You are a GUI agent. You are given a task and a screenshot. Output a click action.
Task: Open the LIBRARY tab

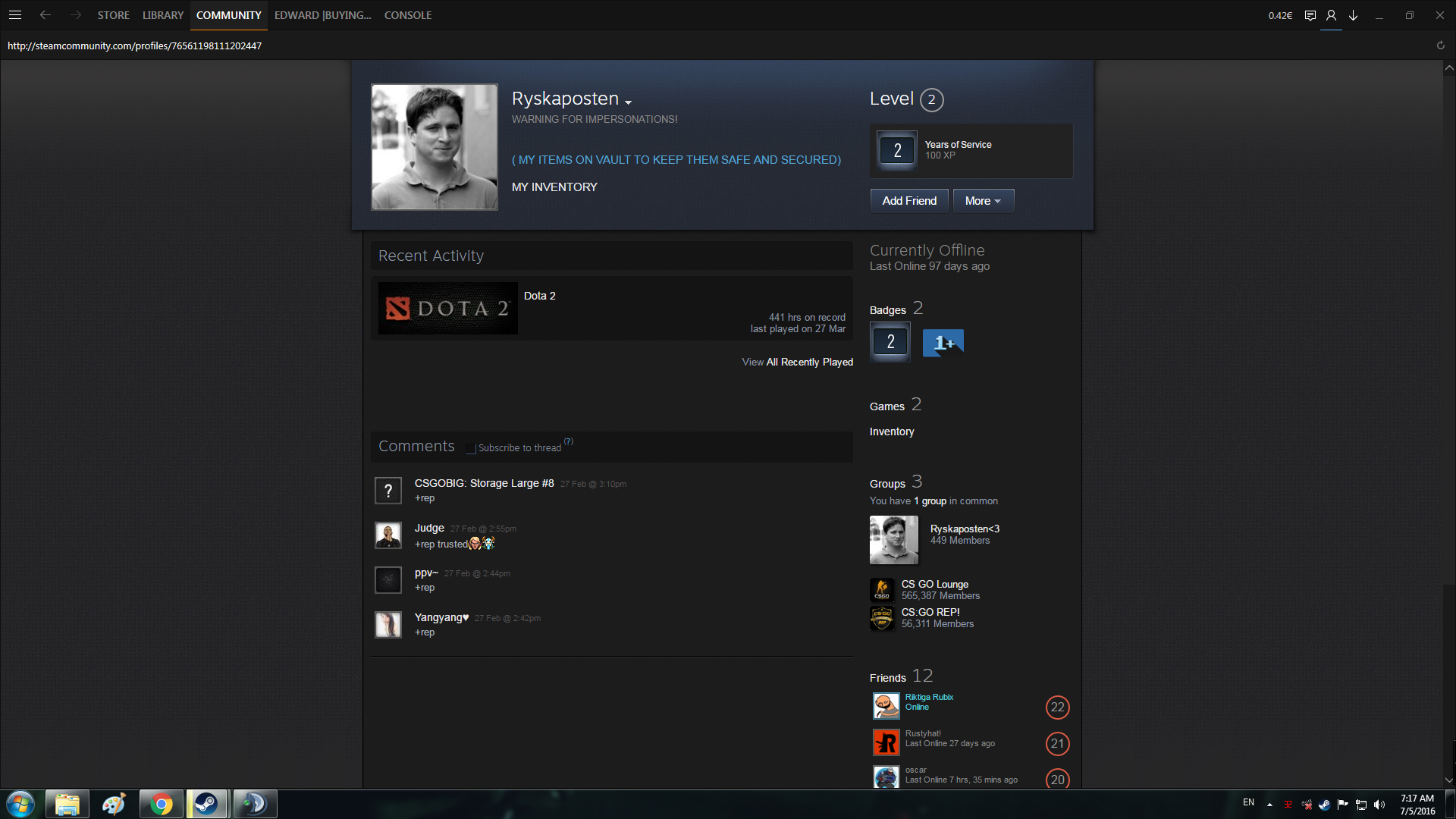pyautogui.click(x=163, y=15)
